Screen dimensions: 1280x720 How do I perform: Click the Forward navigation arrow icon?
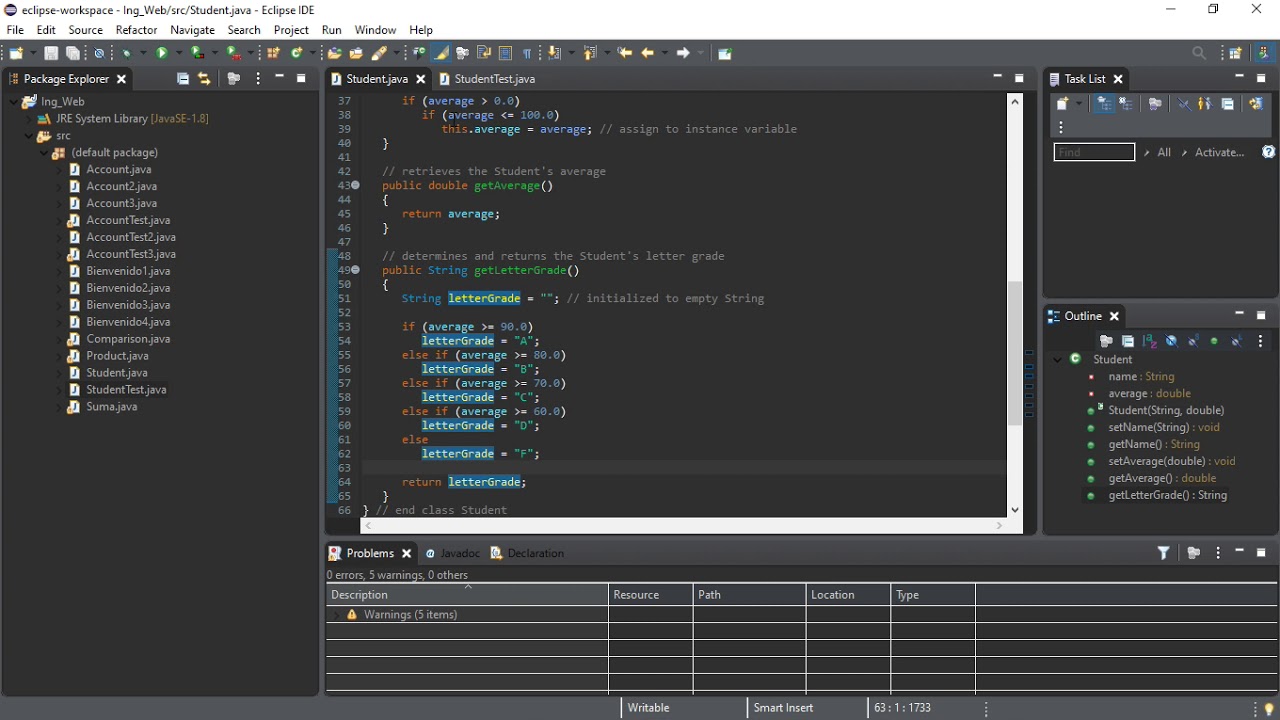point(683,53)
